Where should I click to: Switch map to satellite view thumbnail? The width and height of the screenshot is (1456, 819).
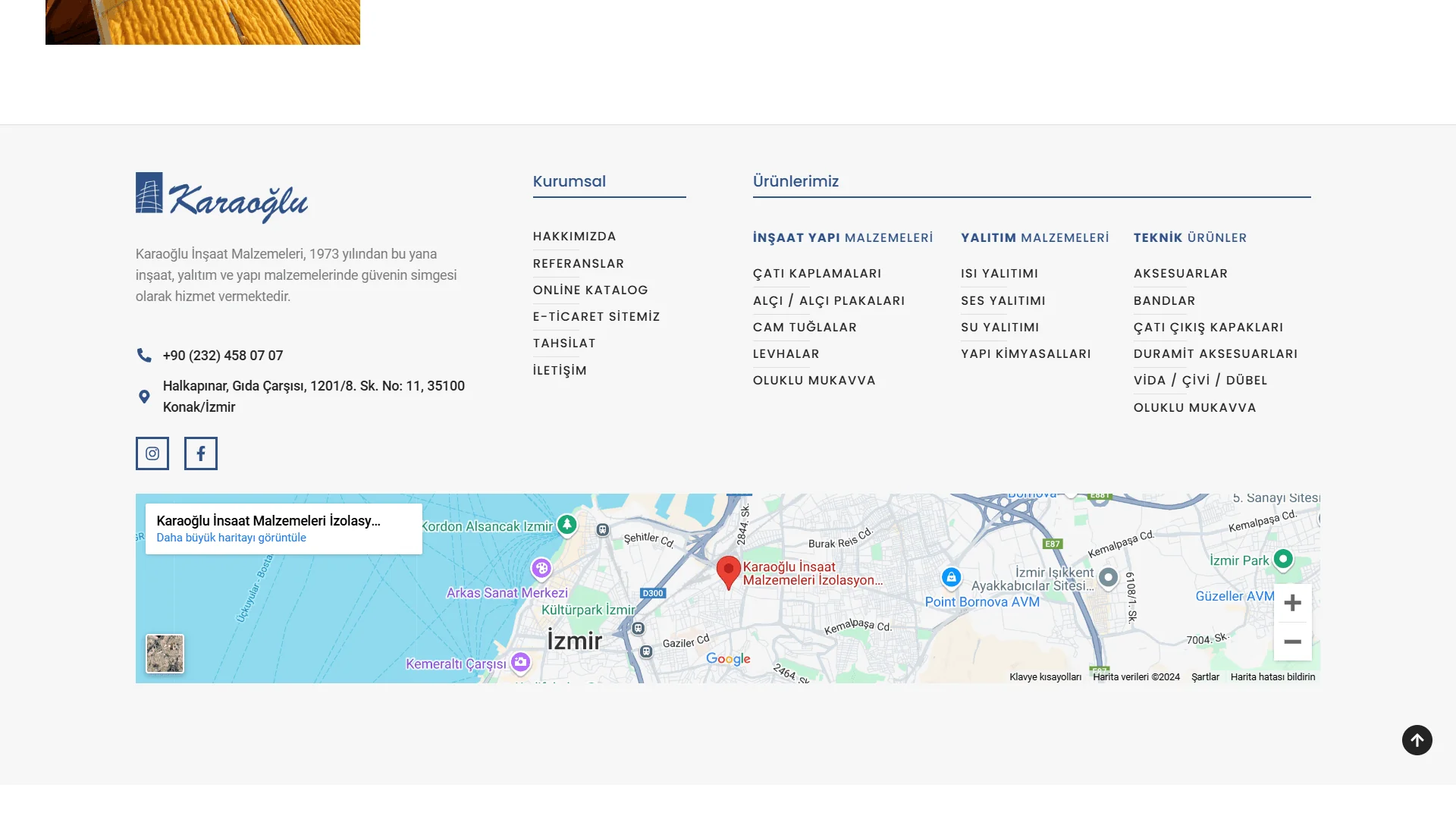click(x=165, y=654)
